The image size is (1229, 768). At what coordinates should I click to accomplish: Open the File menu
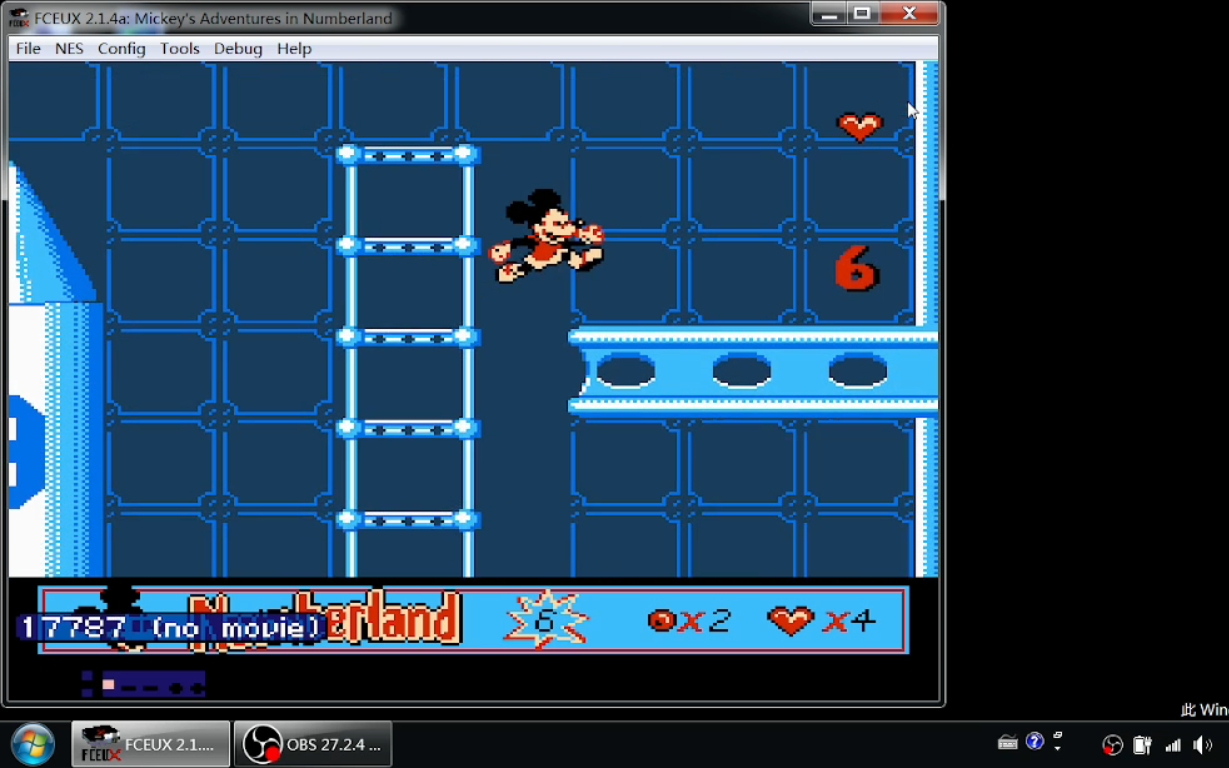point(28,48)
